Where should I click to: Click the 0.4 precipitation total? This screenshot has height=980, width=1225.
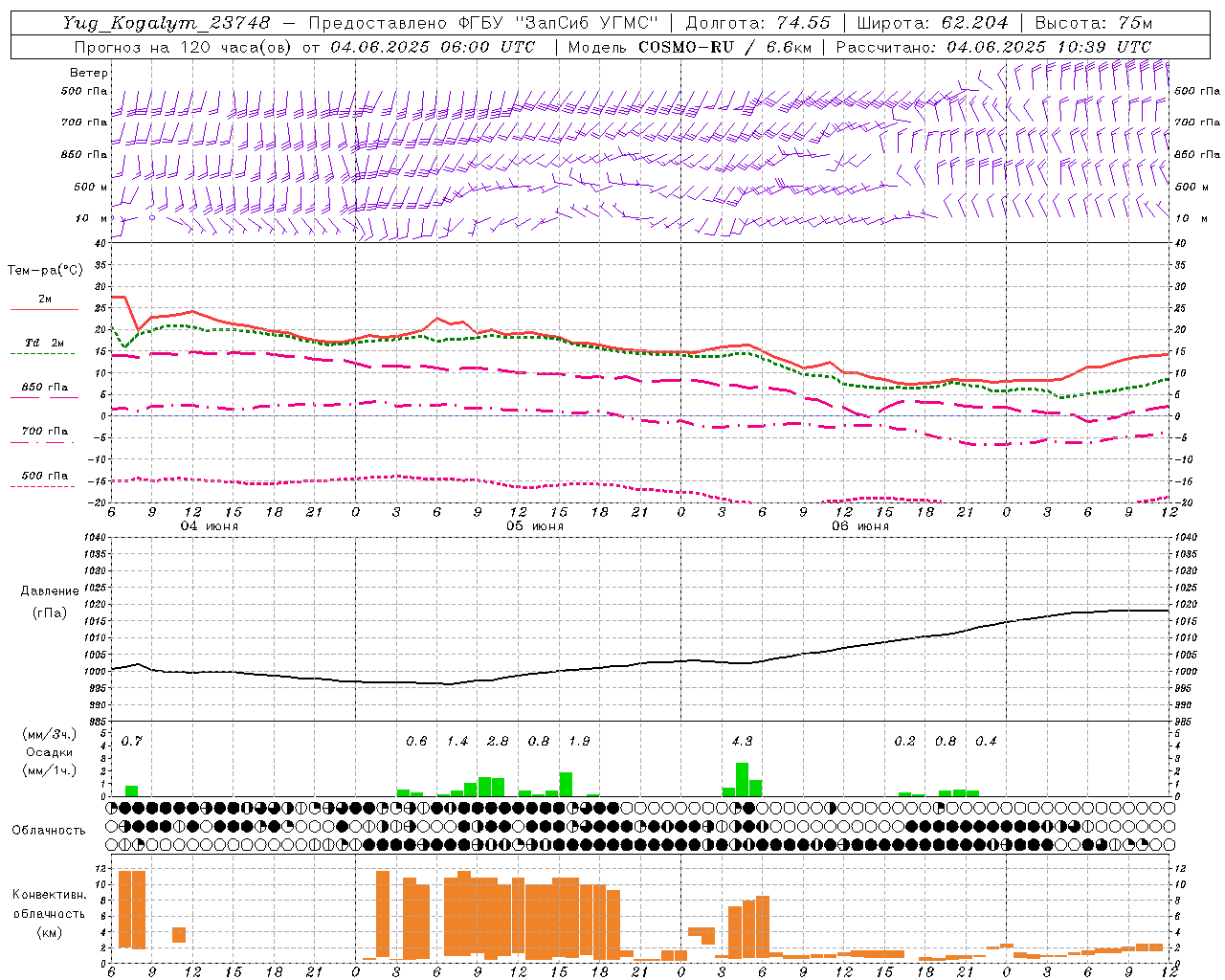pos(986,741)
